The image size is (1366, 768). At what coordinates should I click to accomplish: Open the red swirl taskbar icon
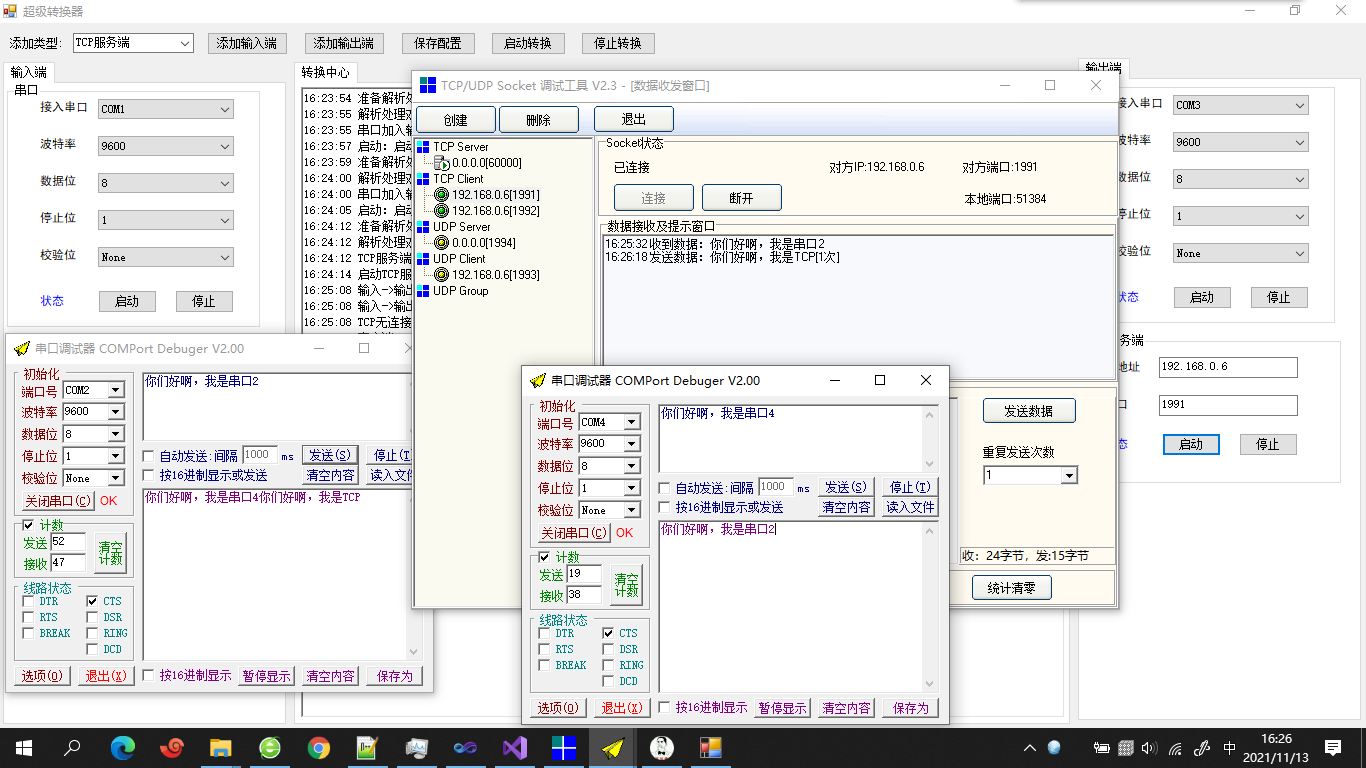click(171, 747)
